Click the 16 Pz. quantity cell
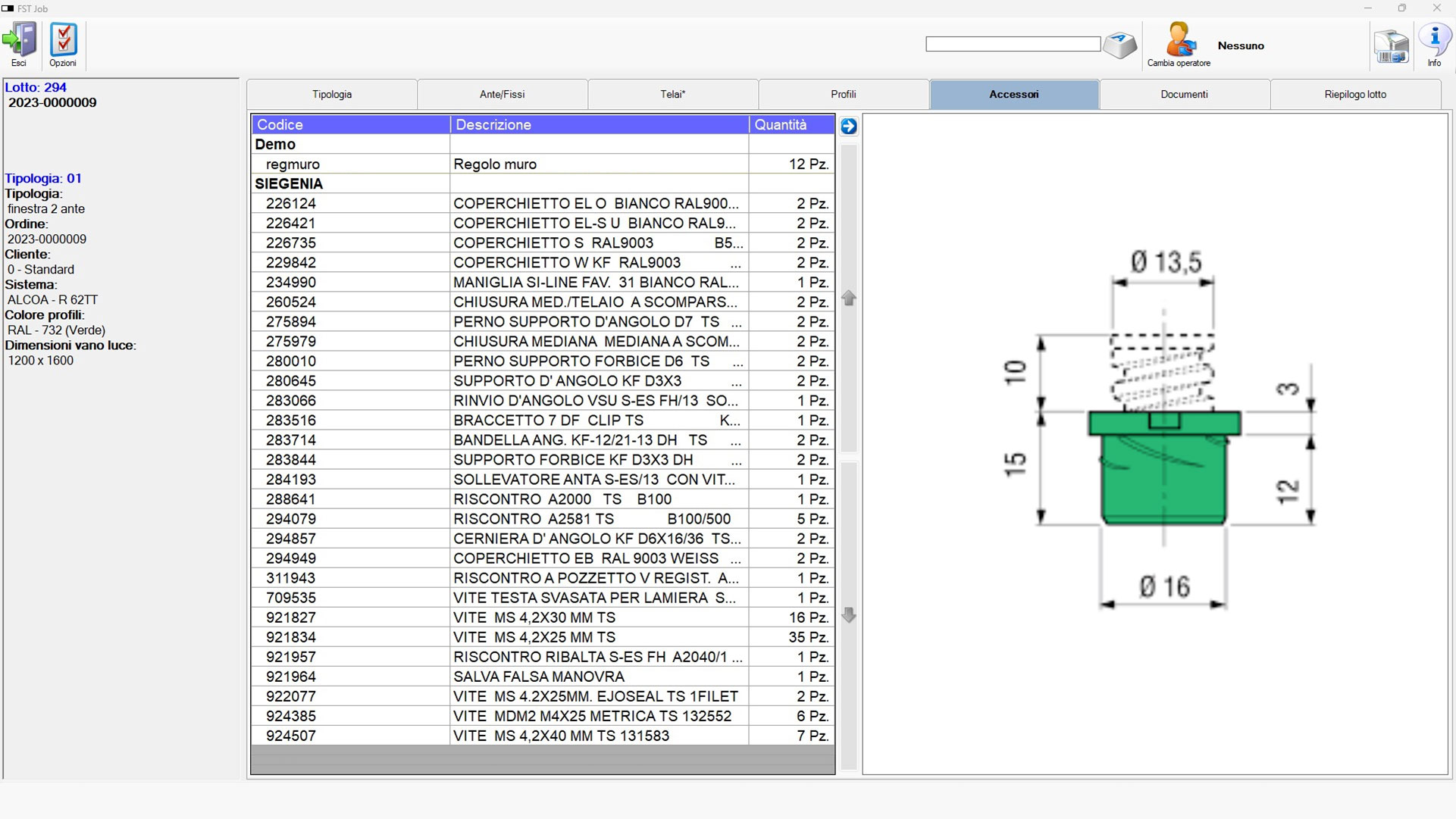 [x=792, y=617]
